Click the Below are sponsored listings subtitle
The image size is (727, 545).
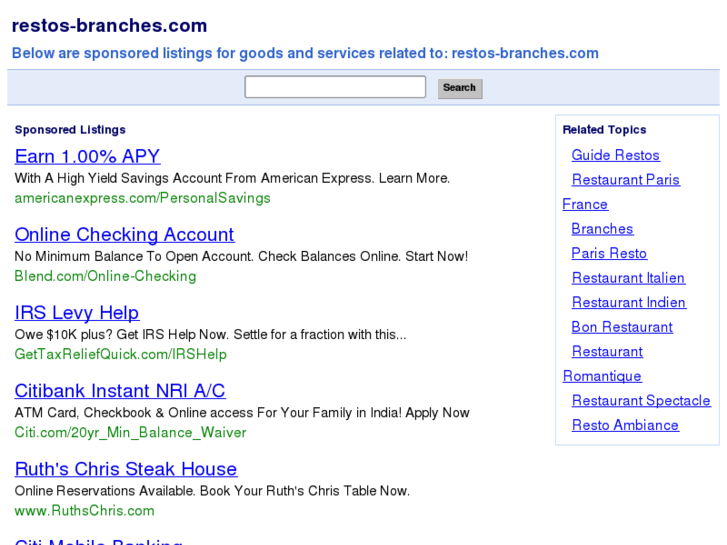(305, 53)
